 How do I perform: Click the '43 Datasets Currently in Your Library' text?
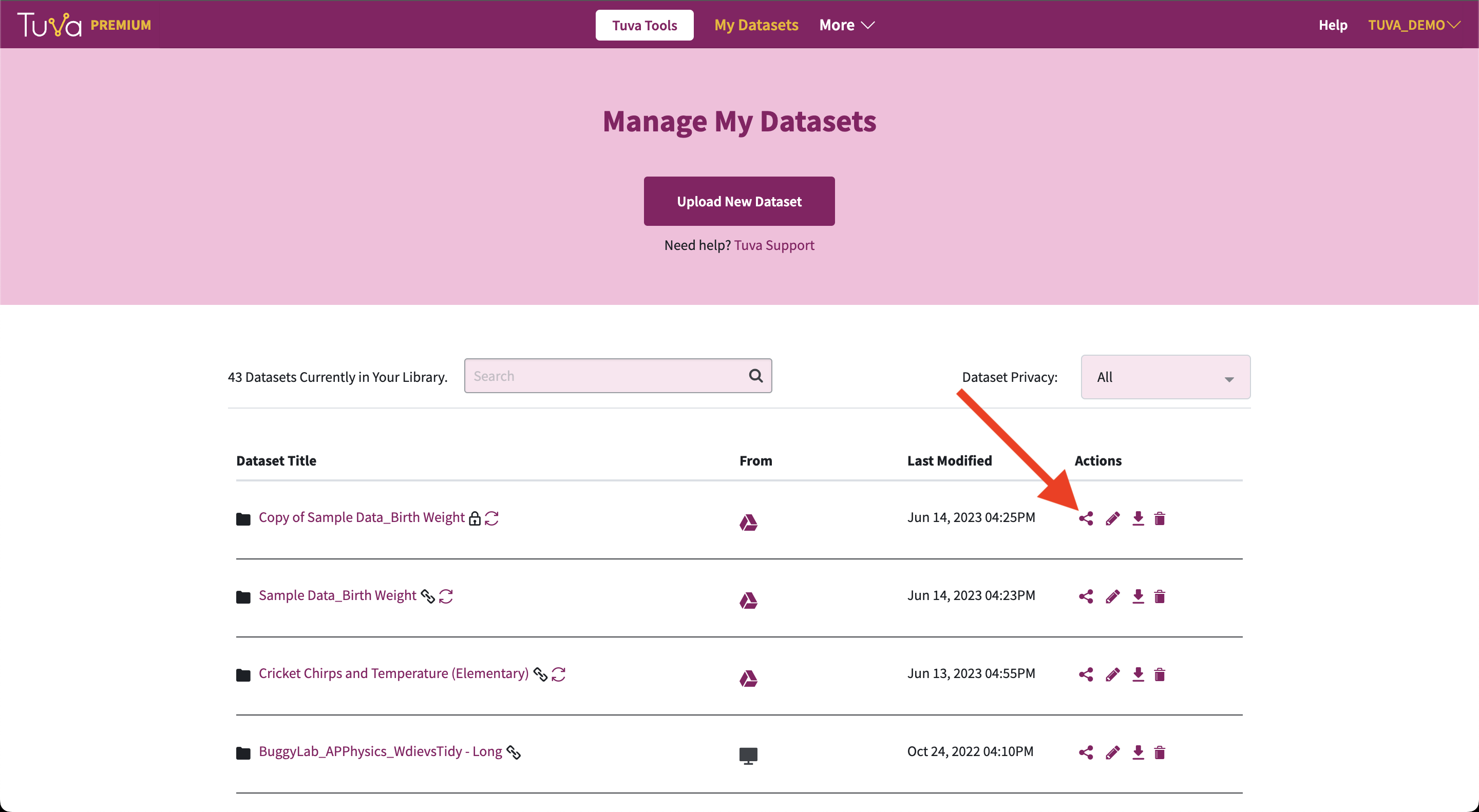pyautogui.click(x=337, y=377)
